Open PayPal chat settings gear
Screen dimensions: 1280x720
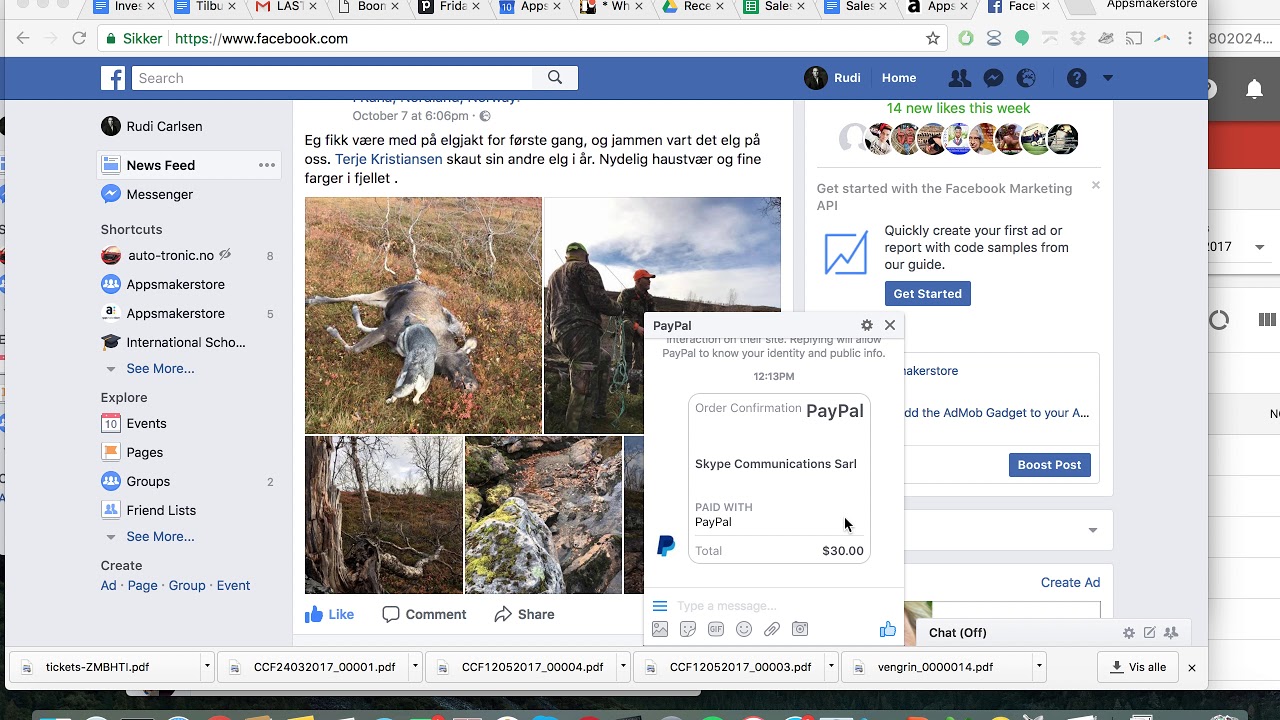[x=867, y=325]
